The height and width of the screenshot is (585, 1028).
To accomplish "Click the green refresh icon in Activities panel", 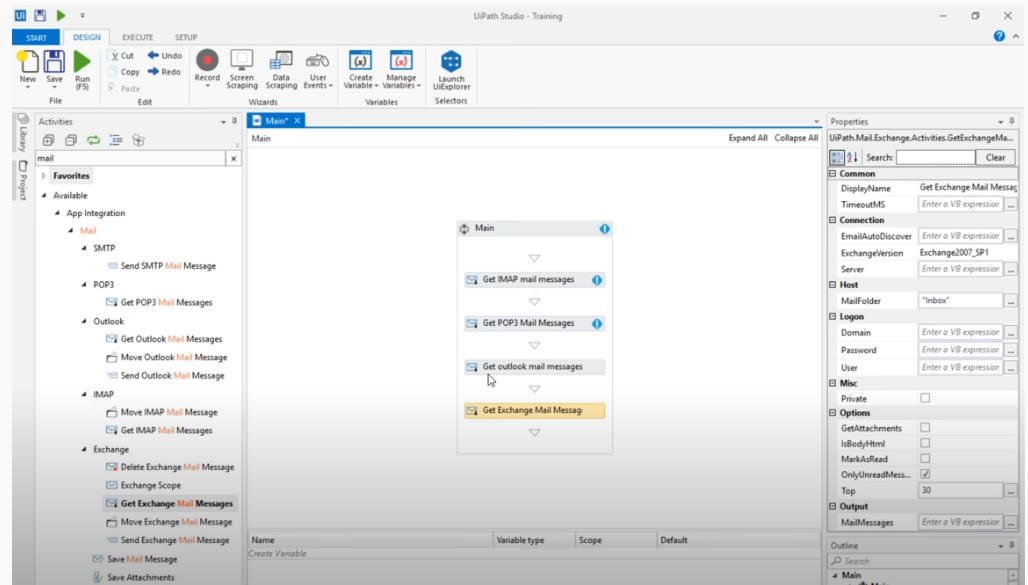I will point(93,140).
